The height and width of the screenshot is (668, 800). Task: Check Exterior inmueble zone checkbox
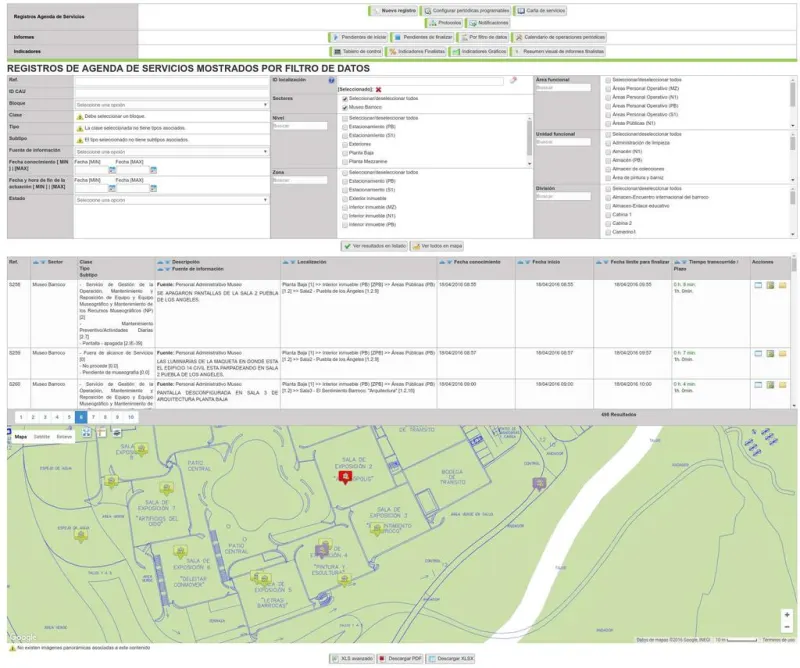click(345, 199)
